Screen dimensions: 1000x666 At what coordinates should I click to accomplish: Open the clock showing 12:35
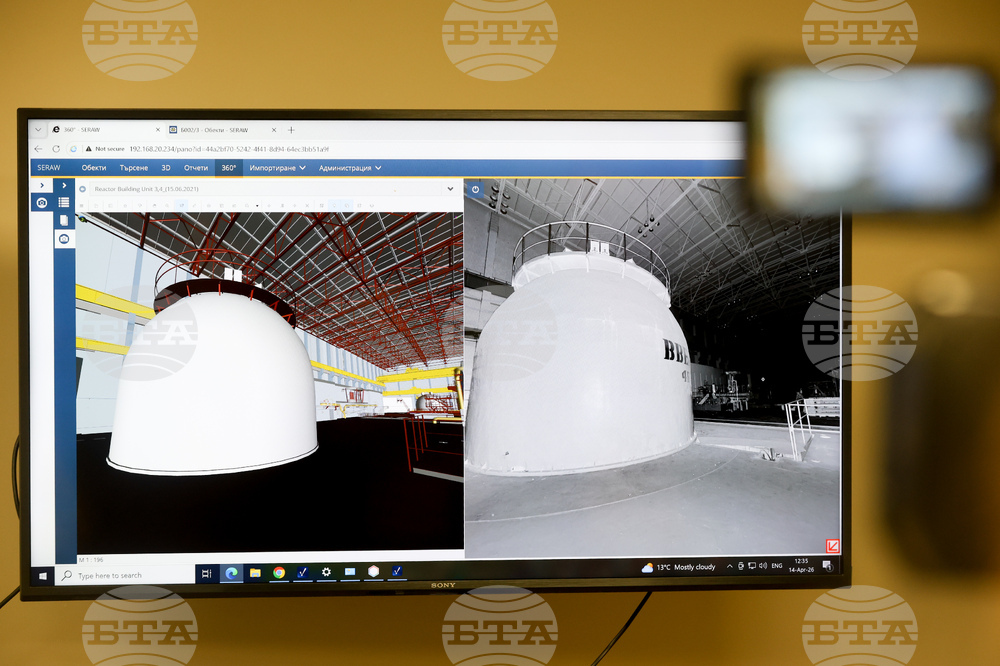click(x=801, y=565)
